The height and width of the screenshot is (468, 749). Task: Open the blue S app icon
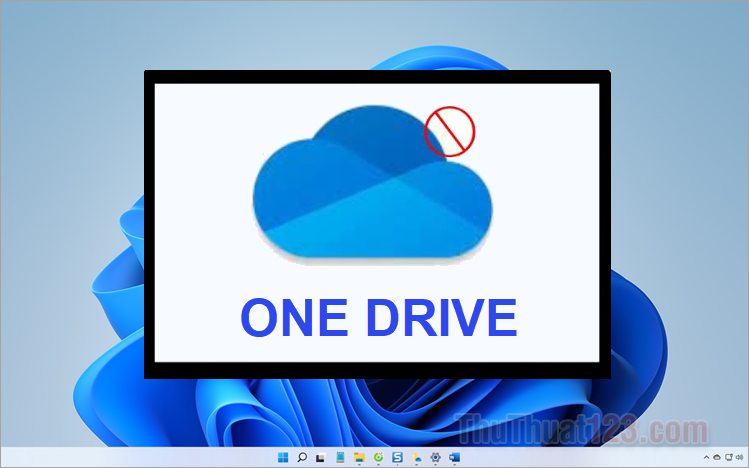coord(397,457)
